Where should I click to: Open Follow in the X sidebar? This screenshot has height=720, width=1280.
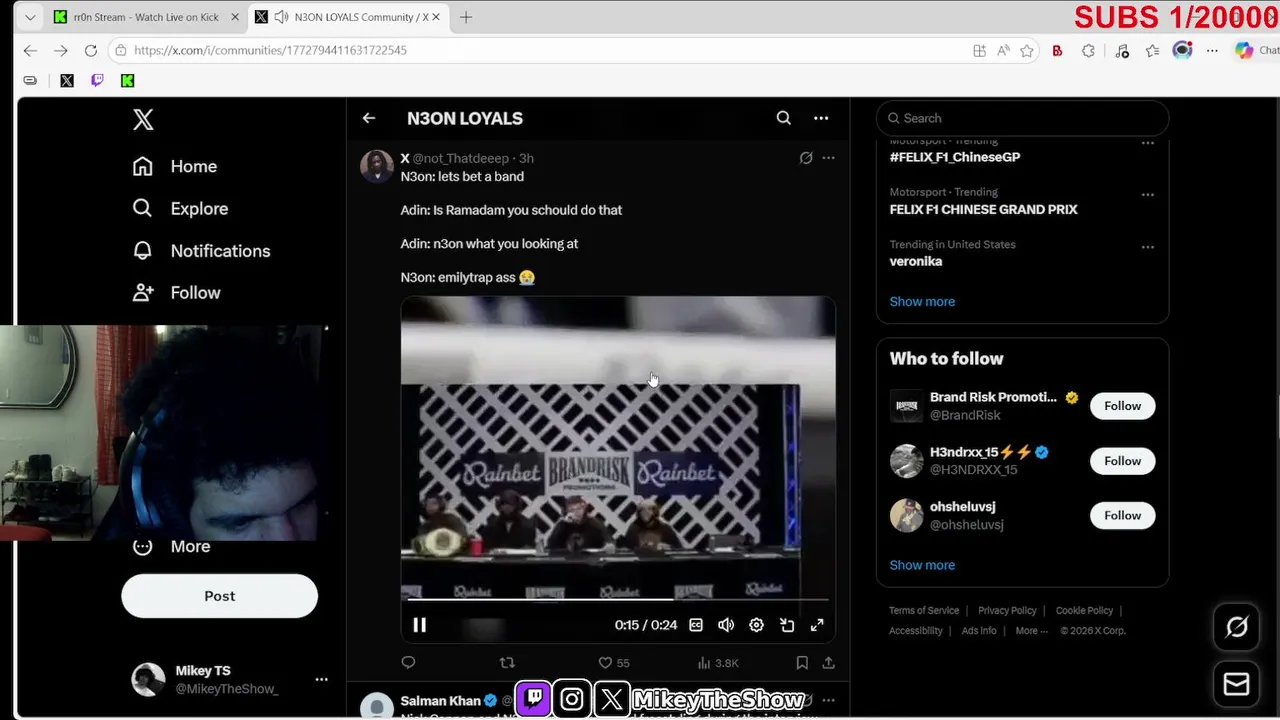pyautogui.click(x=176, y=293)
